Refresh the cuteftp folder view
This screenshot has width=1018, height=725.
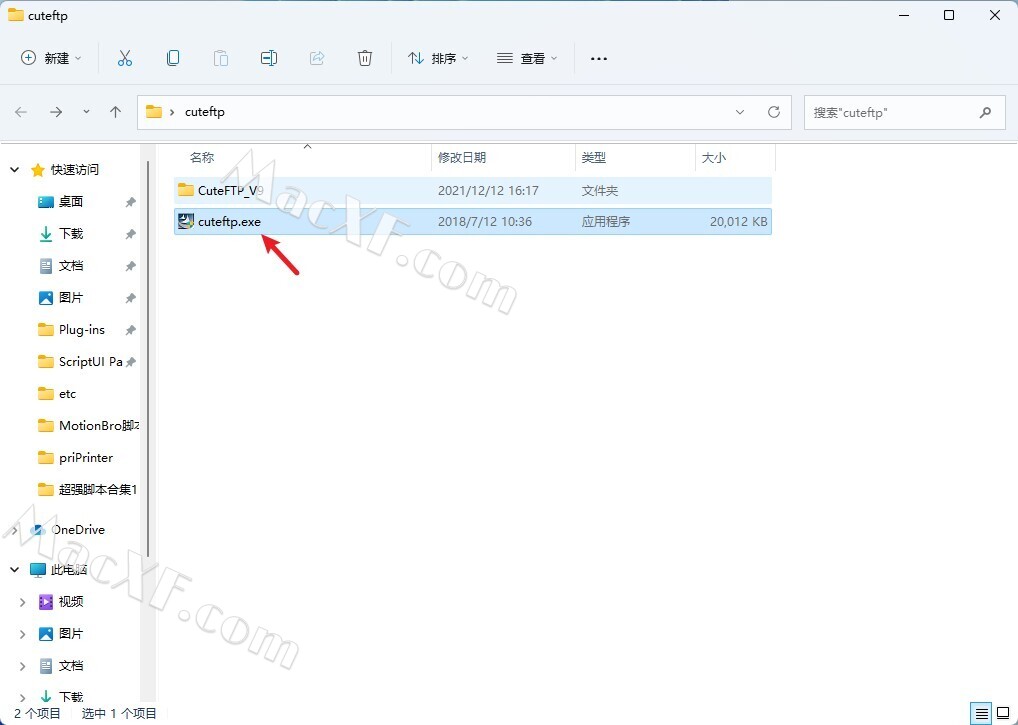click(774, 112)
